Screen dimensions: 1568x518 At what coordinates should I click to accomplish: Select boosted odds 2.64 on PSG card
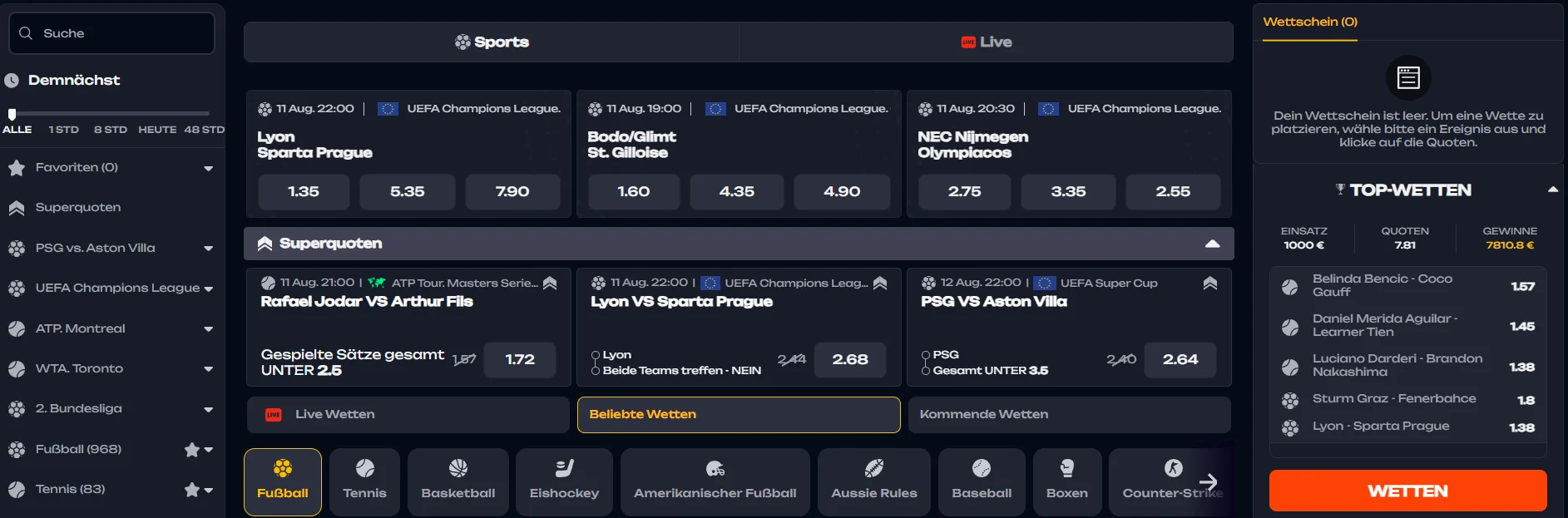pos(1180,360)
